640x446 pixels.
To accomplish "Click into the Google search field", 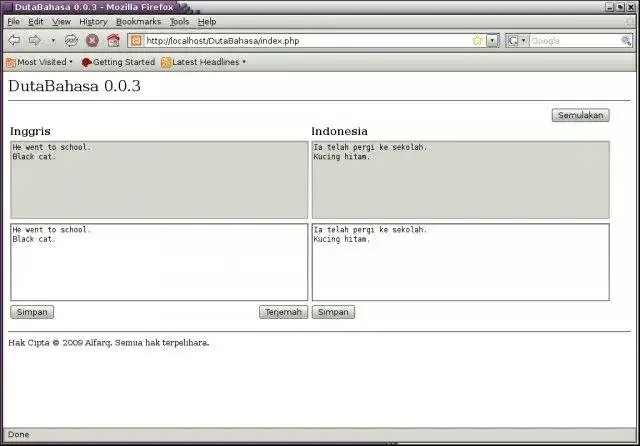I will (575, 41).
